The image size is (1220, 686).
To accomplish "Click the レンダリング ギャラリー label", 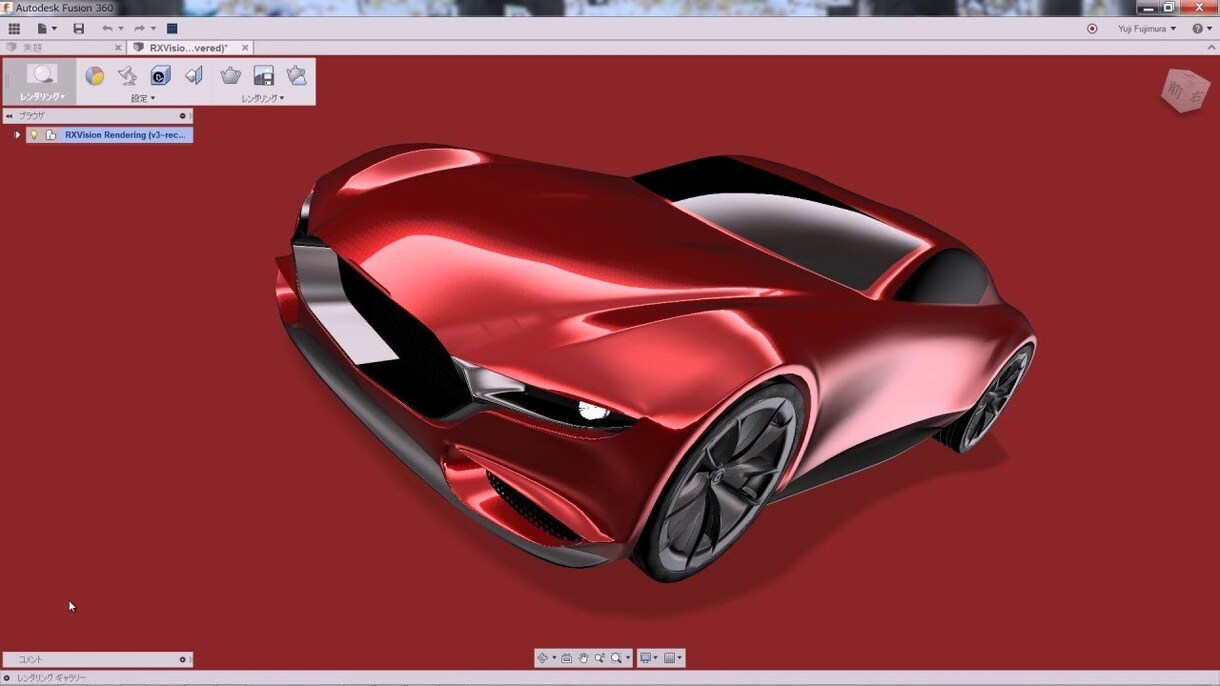I will click(52, 678).
